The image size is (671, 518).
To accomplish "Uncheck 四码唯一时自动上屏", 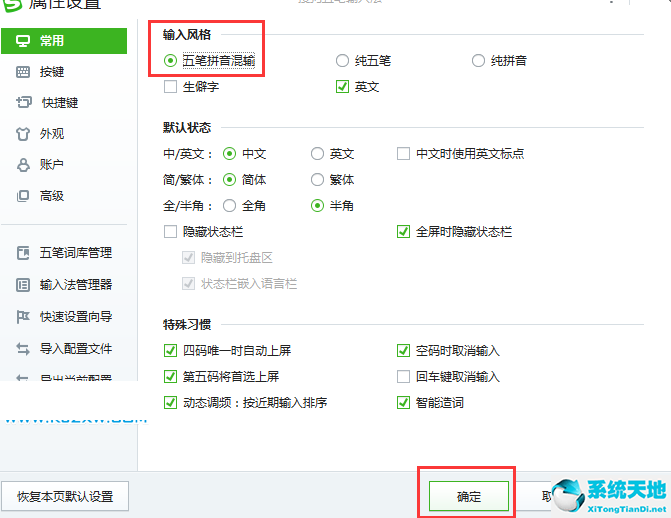I will 170,351.
